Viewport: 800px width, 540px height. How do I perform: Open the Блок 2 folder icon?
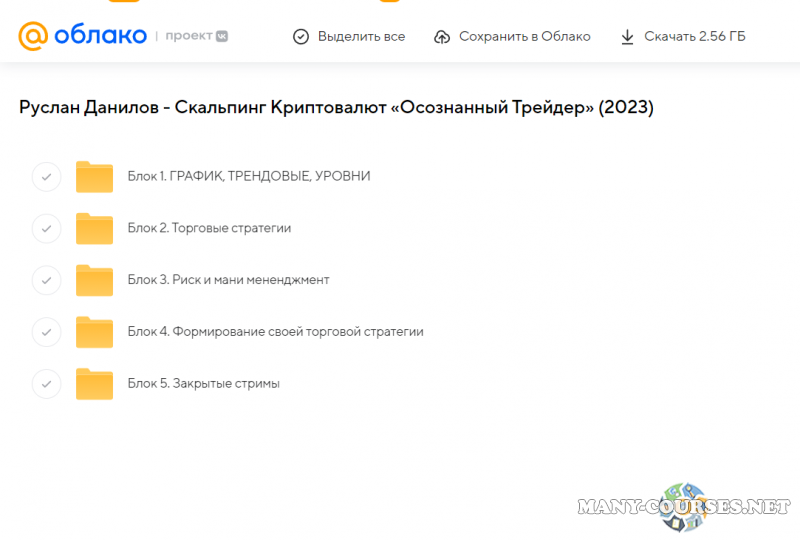coord(95,229)
